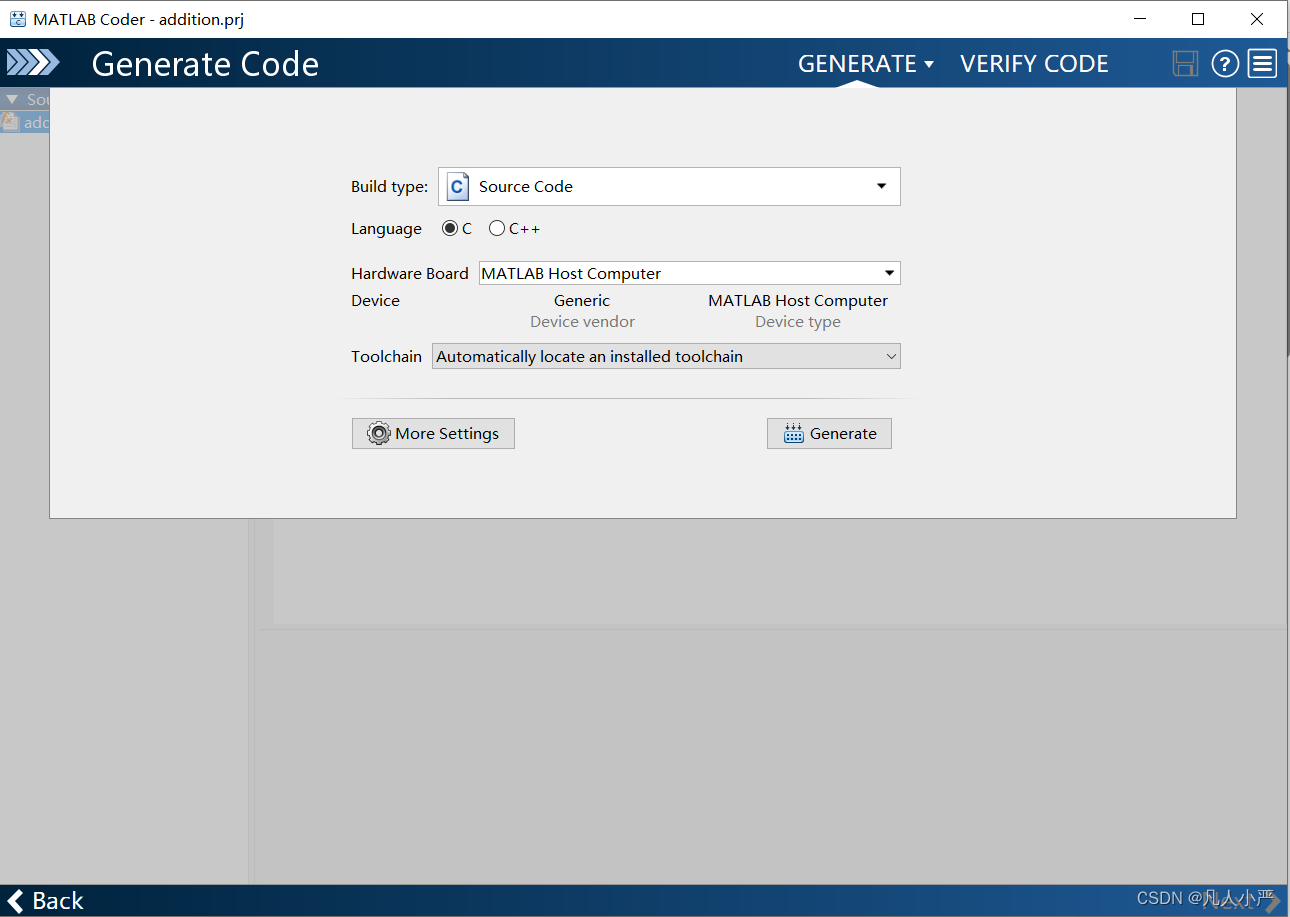Viewport: 1290px width, 917px height.
Task: Click the Generate button
Action: coord(829,433)
